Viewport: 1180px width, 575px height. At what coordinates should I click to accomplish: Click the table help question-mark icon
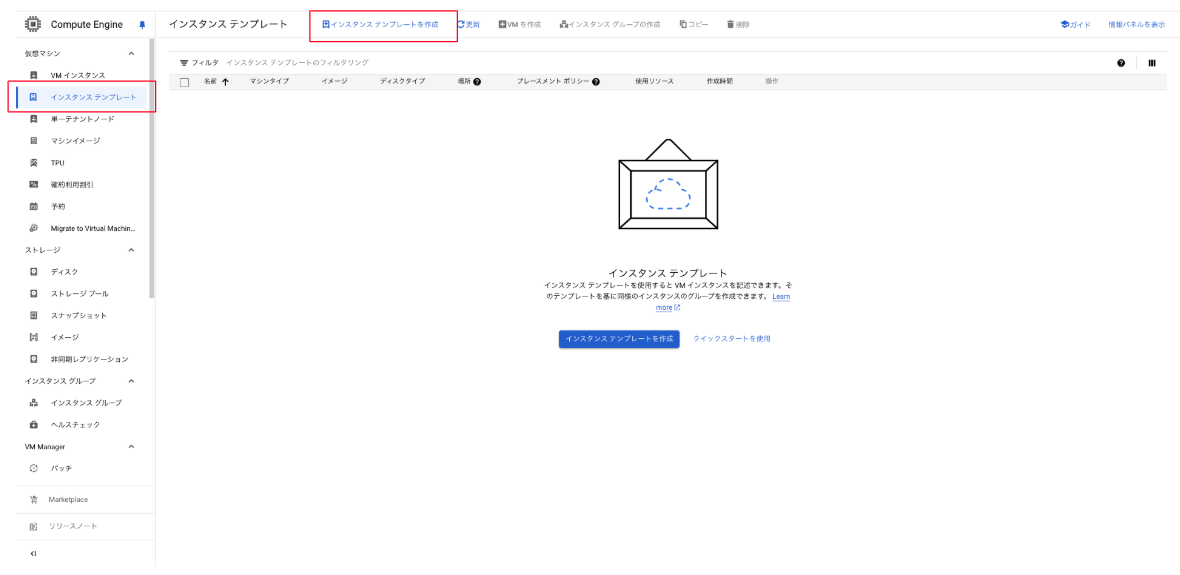click(1121, 63)
